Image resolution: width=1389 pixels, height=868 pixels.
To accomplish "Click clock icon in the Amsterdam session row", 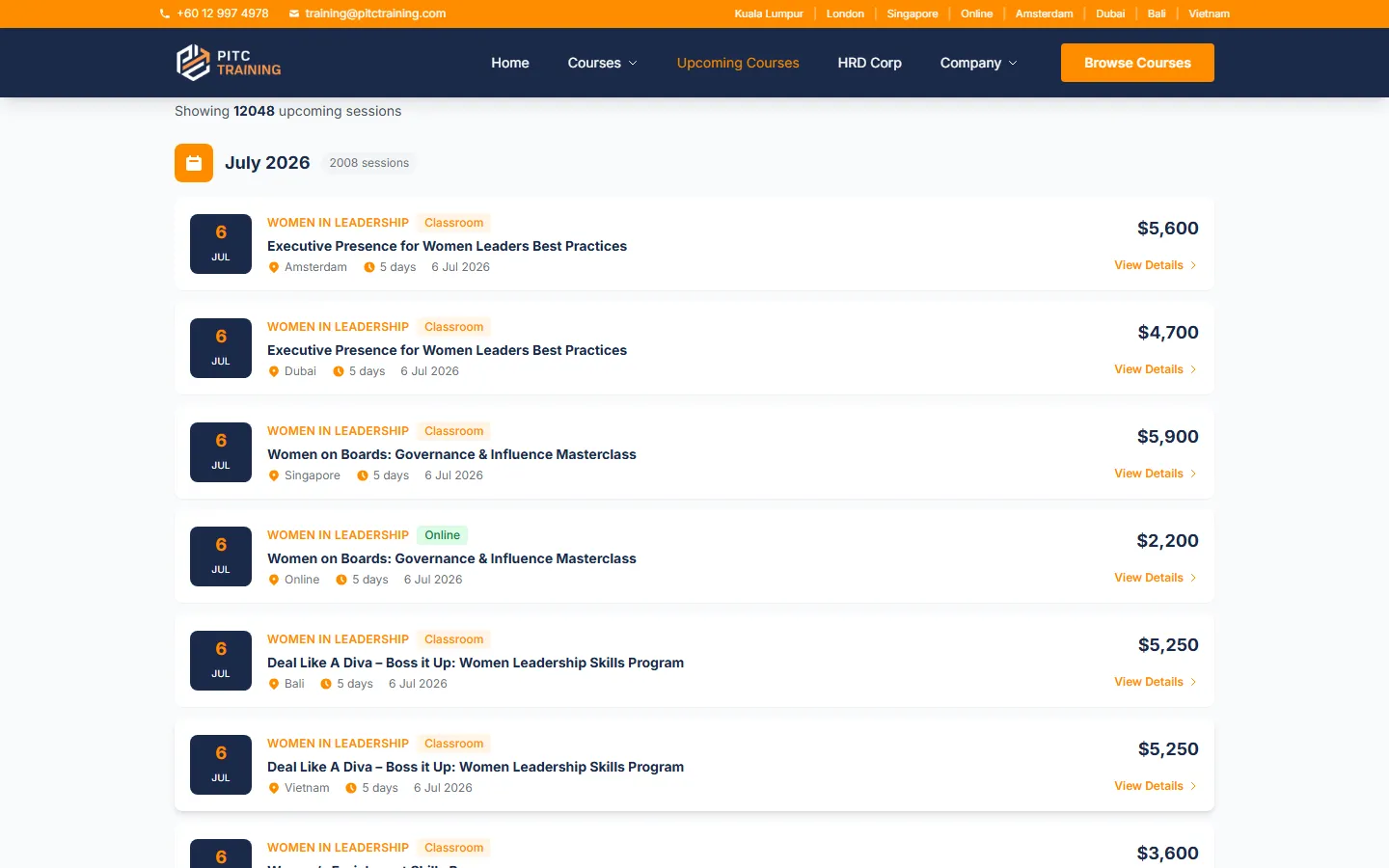I will pos(368,267).
